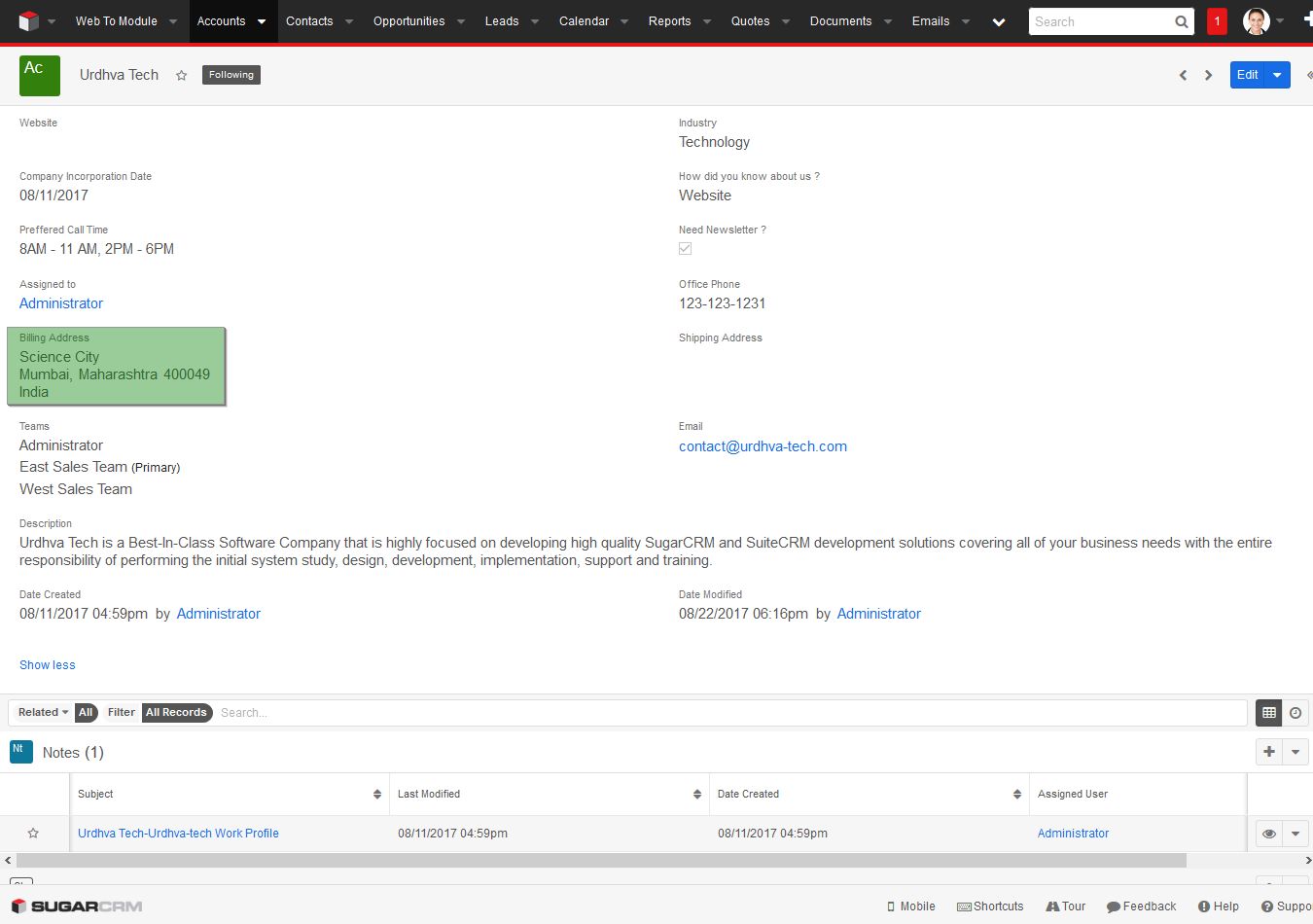This screenshot has width=1313, height=924.
Task: Switch subpanels to list view icon
Action: (x=1268, y=713)
